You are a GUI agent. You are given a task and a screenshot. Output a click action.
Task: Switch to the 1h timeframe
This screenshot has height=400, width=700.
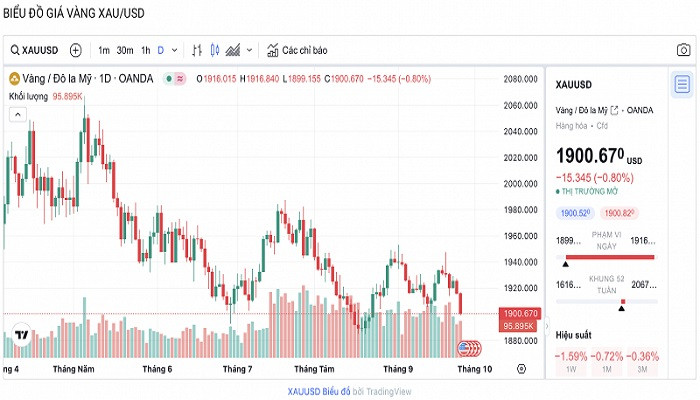(145, 50)
